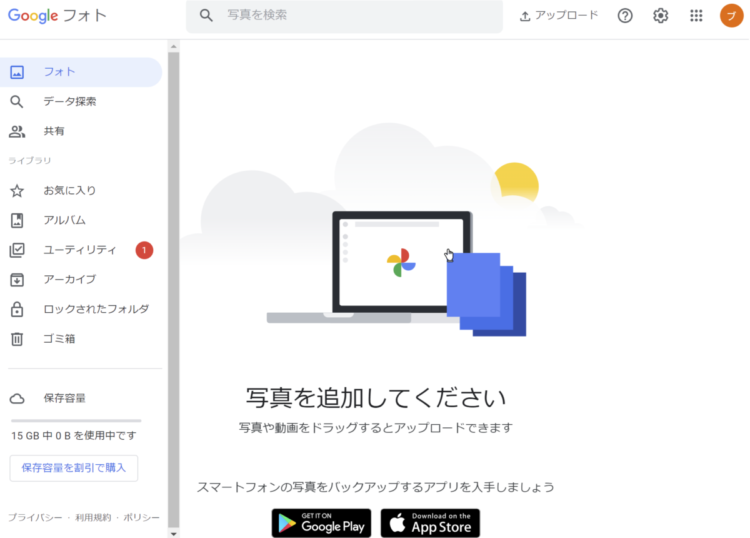Click the お気に入り star icon
The image size is (750, 538).
click(17, 191)
